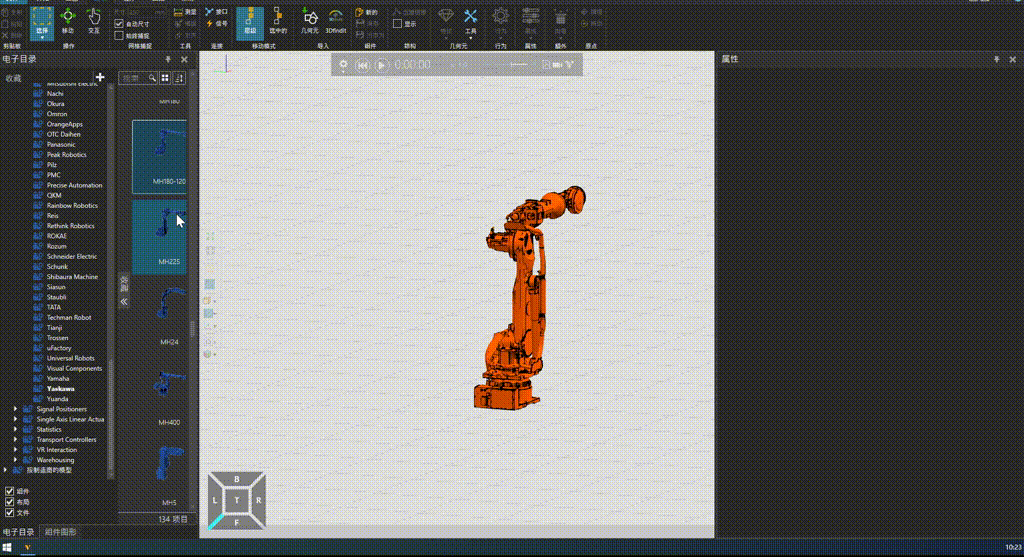Open the Windows Start button
The image size is (1024, 557).
[x=7, y=547]
